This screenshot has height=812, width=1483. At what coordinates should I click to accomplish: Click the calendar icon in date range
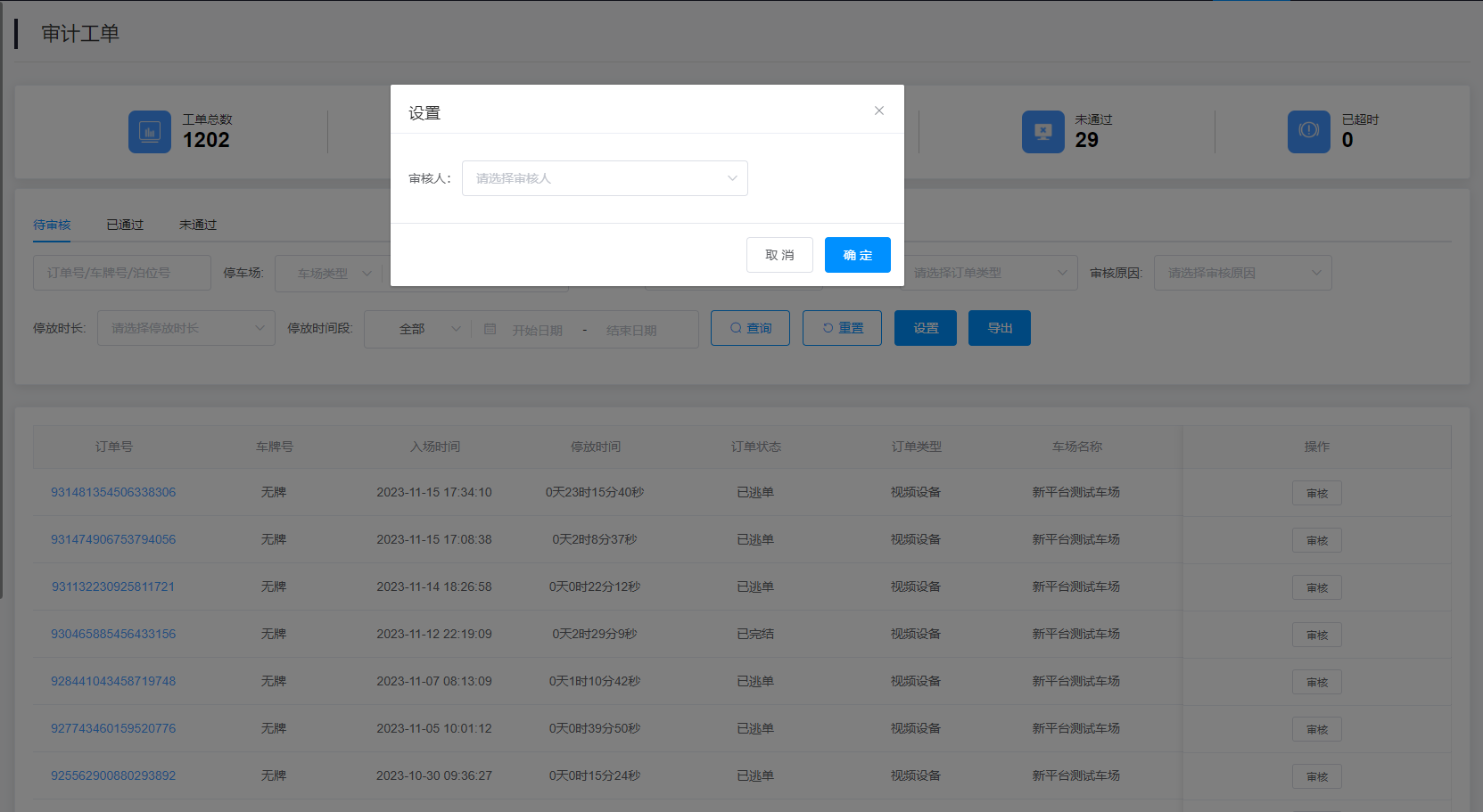pos(490,329)
